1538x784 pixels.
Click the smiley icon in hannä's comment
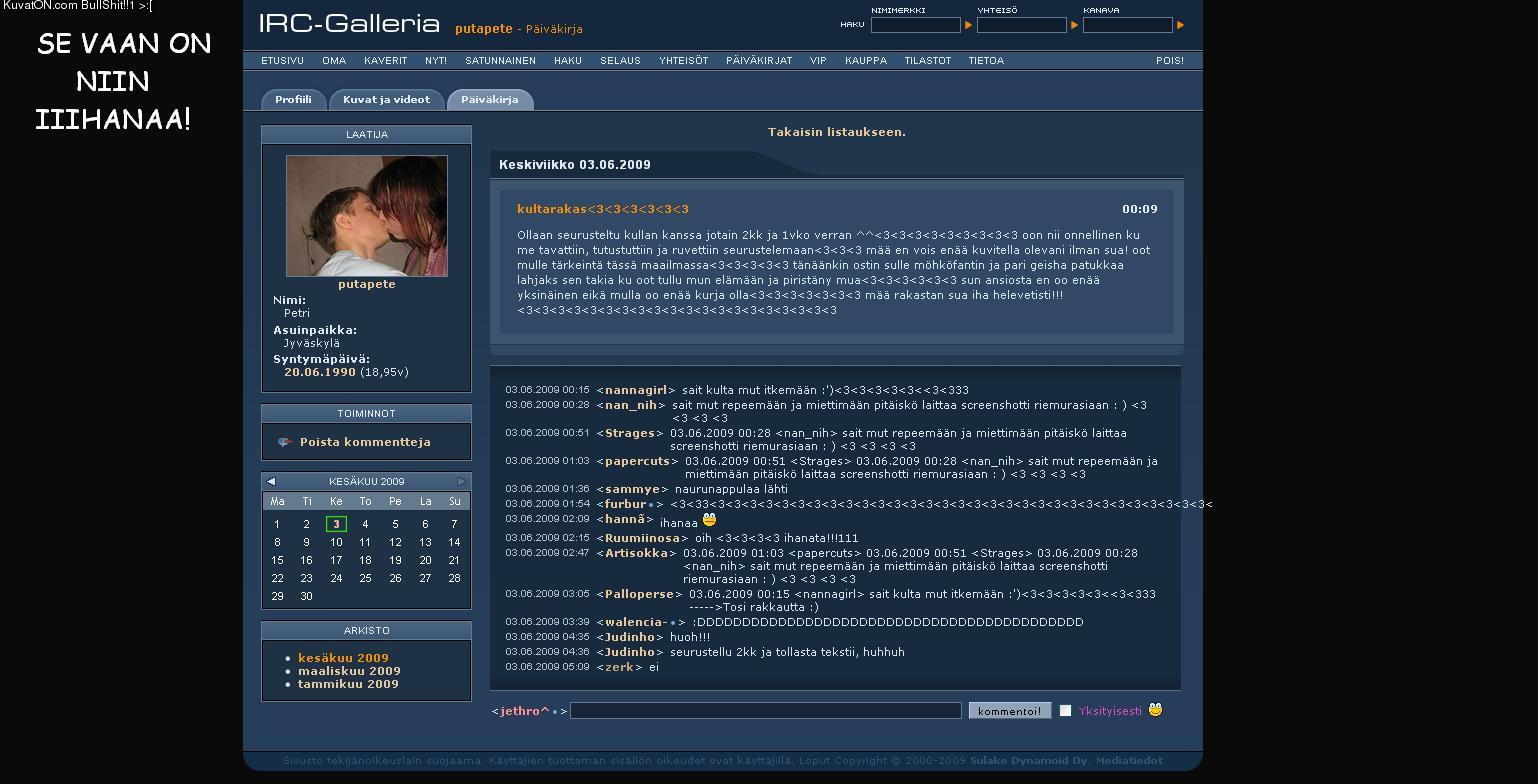(x=709, y=520)
